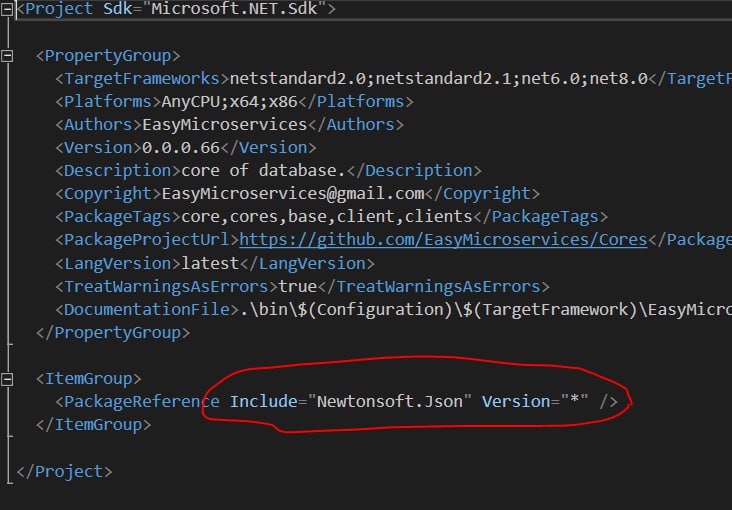This screenshot has height=510, width=732.
Task: Click the DocumentationFile path value
Action: coord(486,310)
